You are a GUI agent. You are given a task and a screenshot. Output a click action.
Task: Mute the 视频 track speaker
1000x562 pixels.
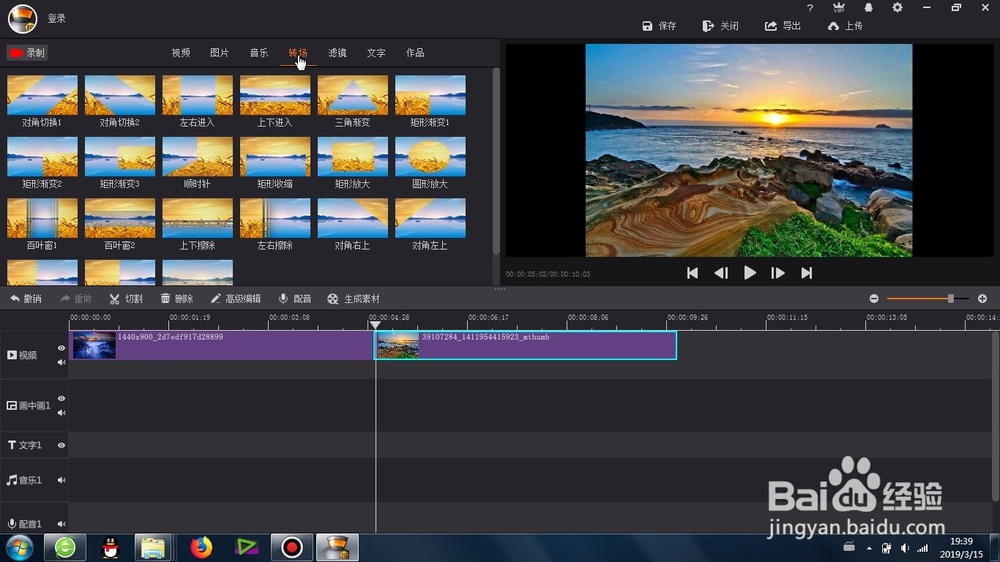pos(61,362)
